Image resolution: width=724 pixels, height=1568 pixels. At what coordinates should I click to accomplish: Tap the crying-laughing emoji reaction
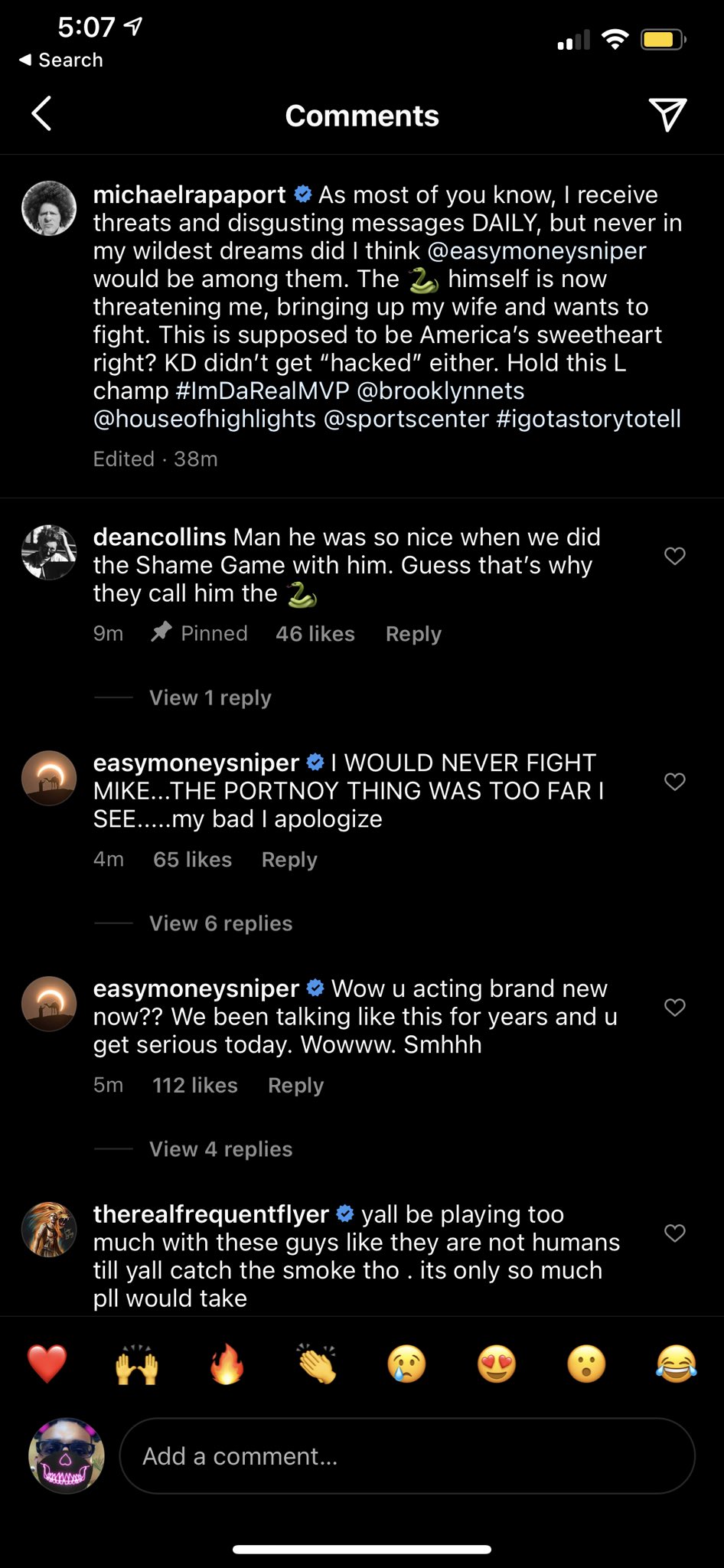tap(677, 1364)
